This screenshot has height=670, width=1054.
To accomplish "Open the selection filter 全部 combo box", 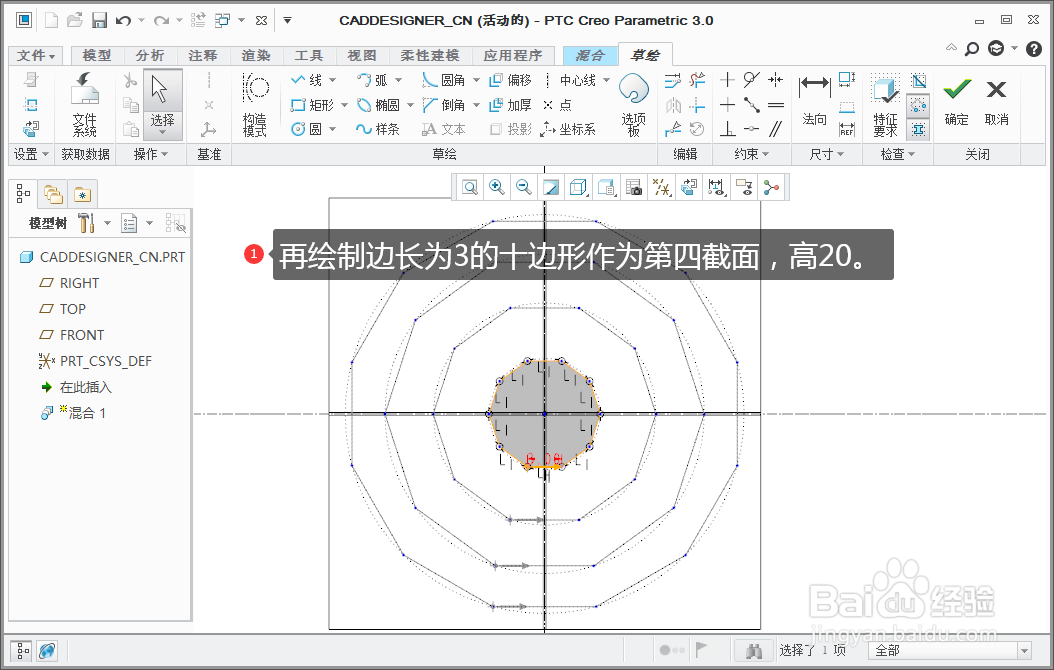I will point(950,650).
